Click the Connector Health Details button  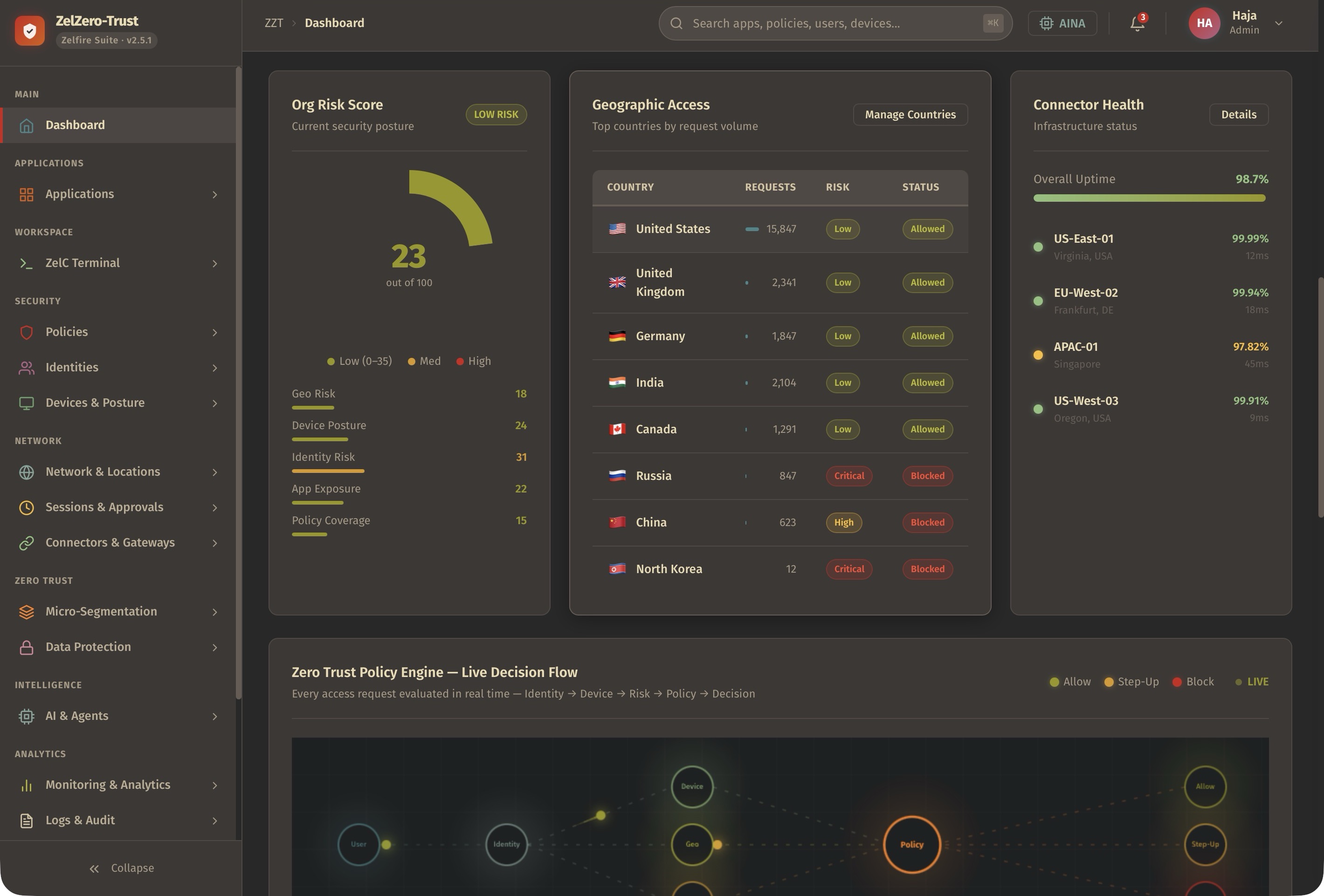[1239, 115]
